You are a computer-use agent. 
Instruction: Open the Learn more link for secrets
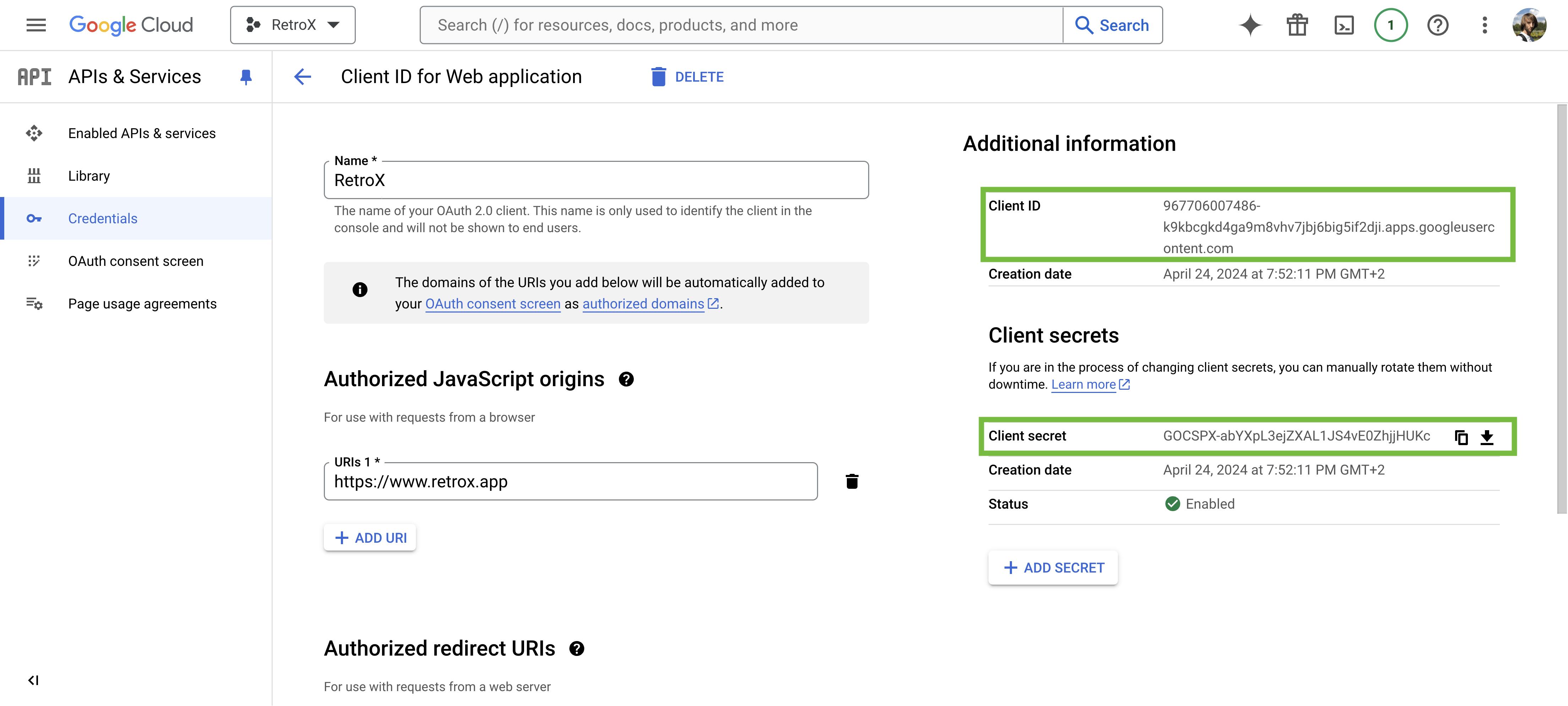[x=1090, y=385]
